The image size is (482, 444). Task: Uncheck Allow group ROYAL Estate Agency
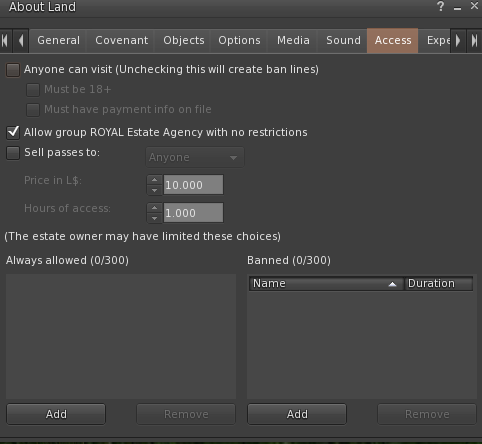pos(13,132)
